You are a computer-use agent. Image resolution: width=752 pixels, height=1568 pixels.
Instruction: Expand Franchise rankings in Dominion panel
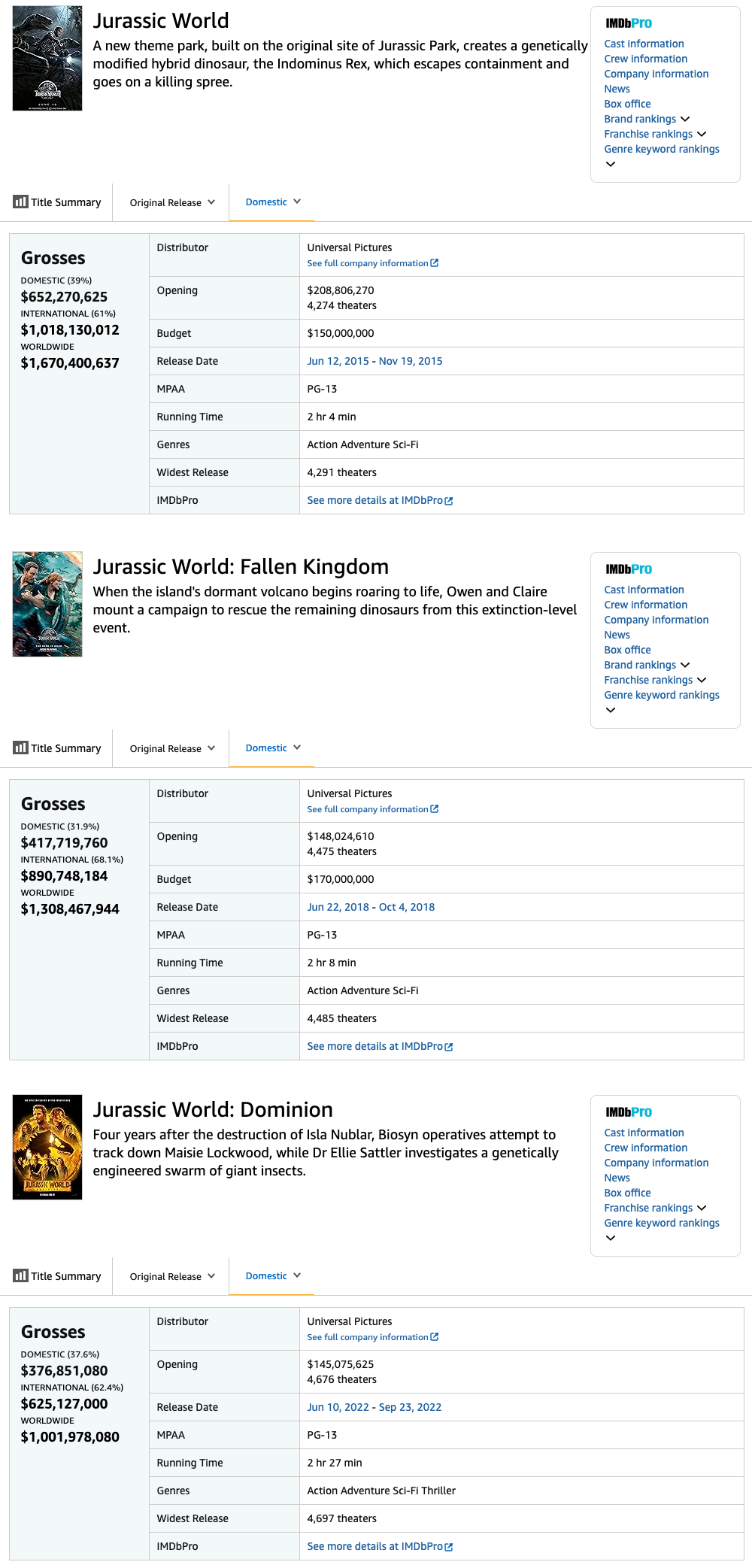pos(702,1208)
